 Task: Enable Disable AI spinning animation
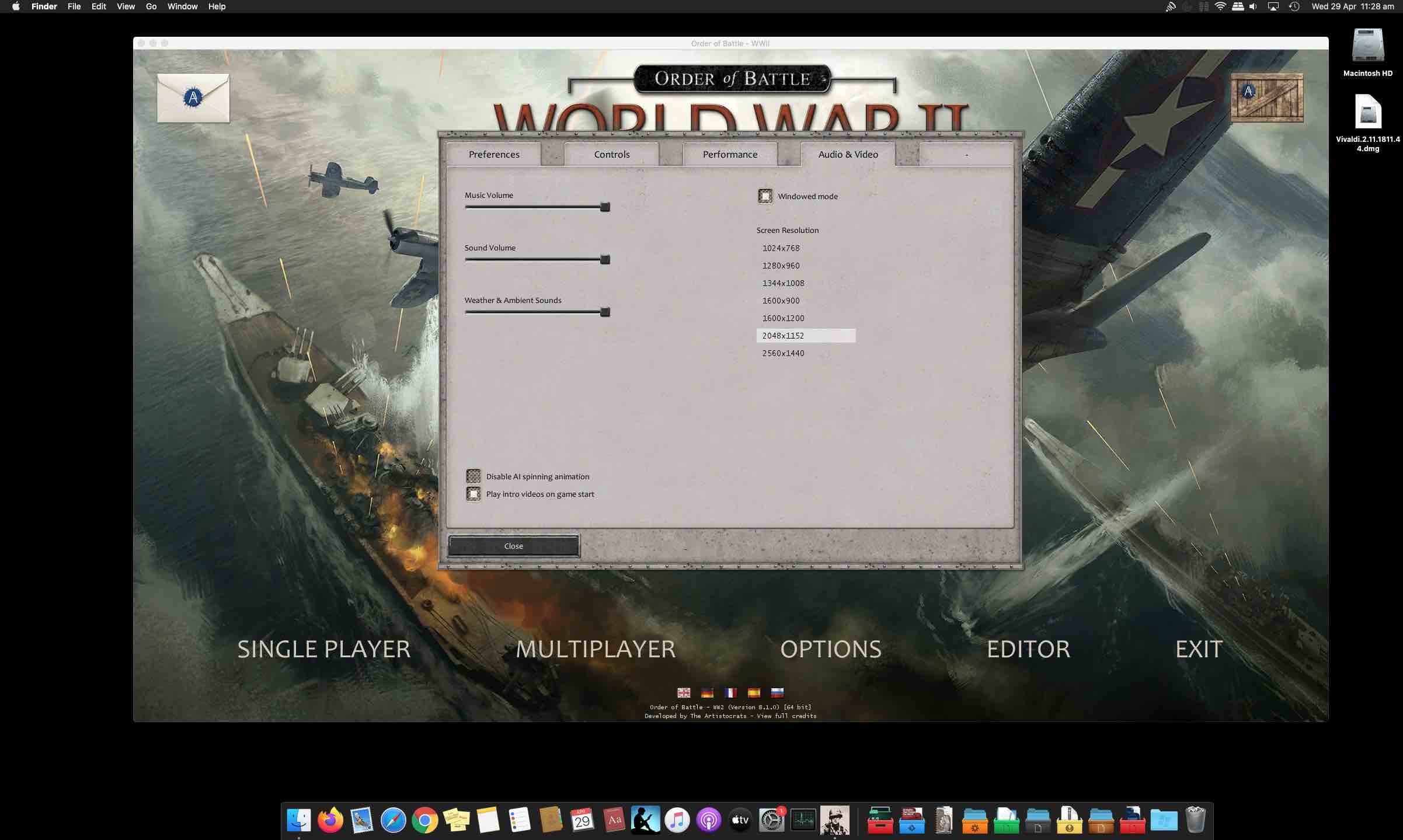tap(474, 476)
